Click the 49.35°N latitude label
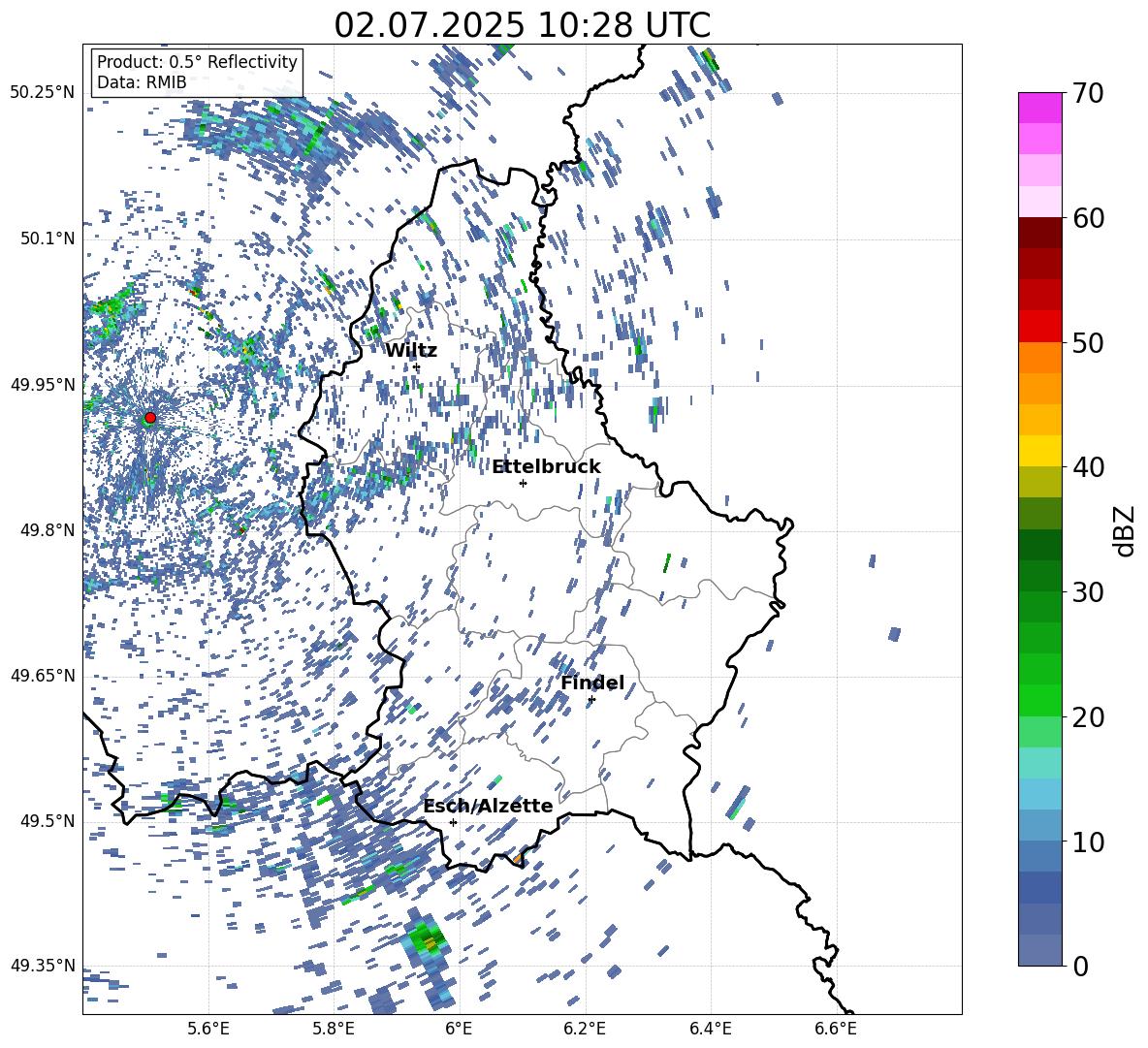This screenshot has width=1148, height=1048. (x=43, y=966)
